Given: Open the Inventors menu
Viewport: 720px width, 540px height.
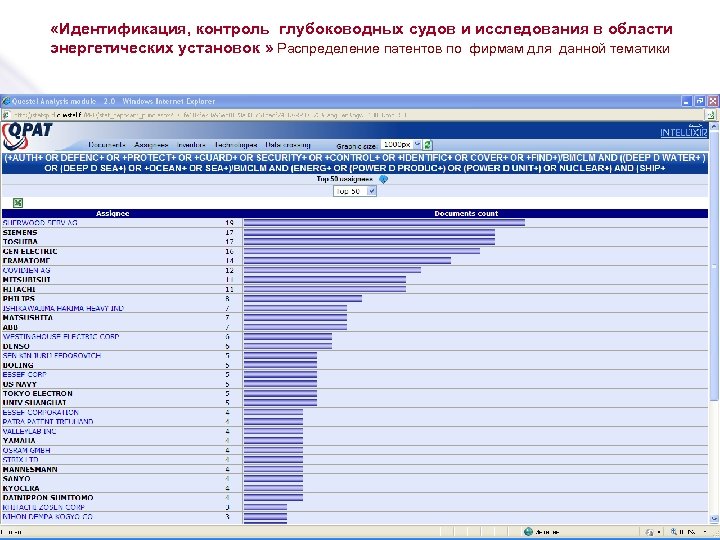Looking at the screenshot, I should 191,145.
